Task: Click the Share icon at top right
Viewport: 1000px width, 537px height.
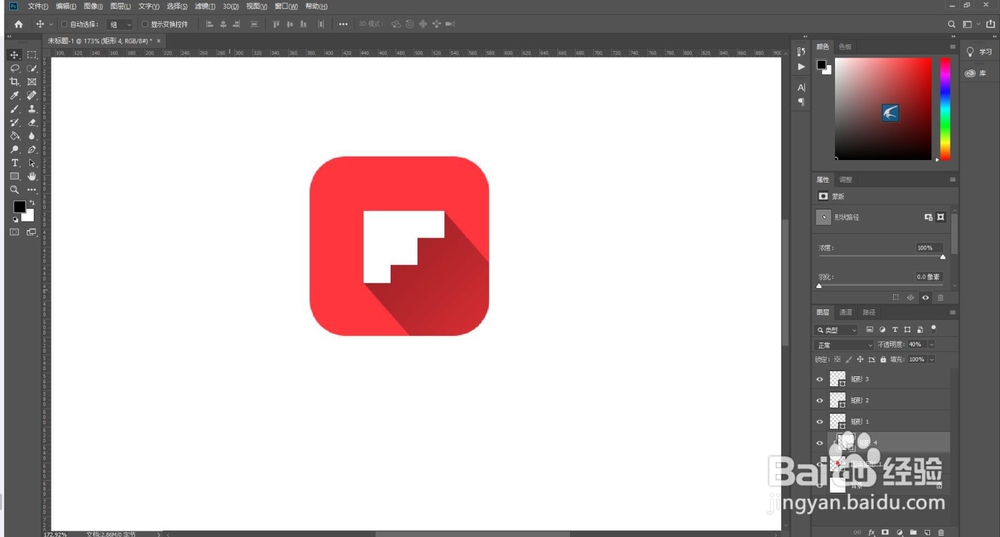Action: 990,24
